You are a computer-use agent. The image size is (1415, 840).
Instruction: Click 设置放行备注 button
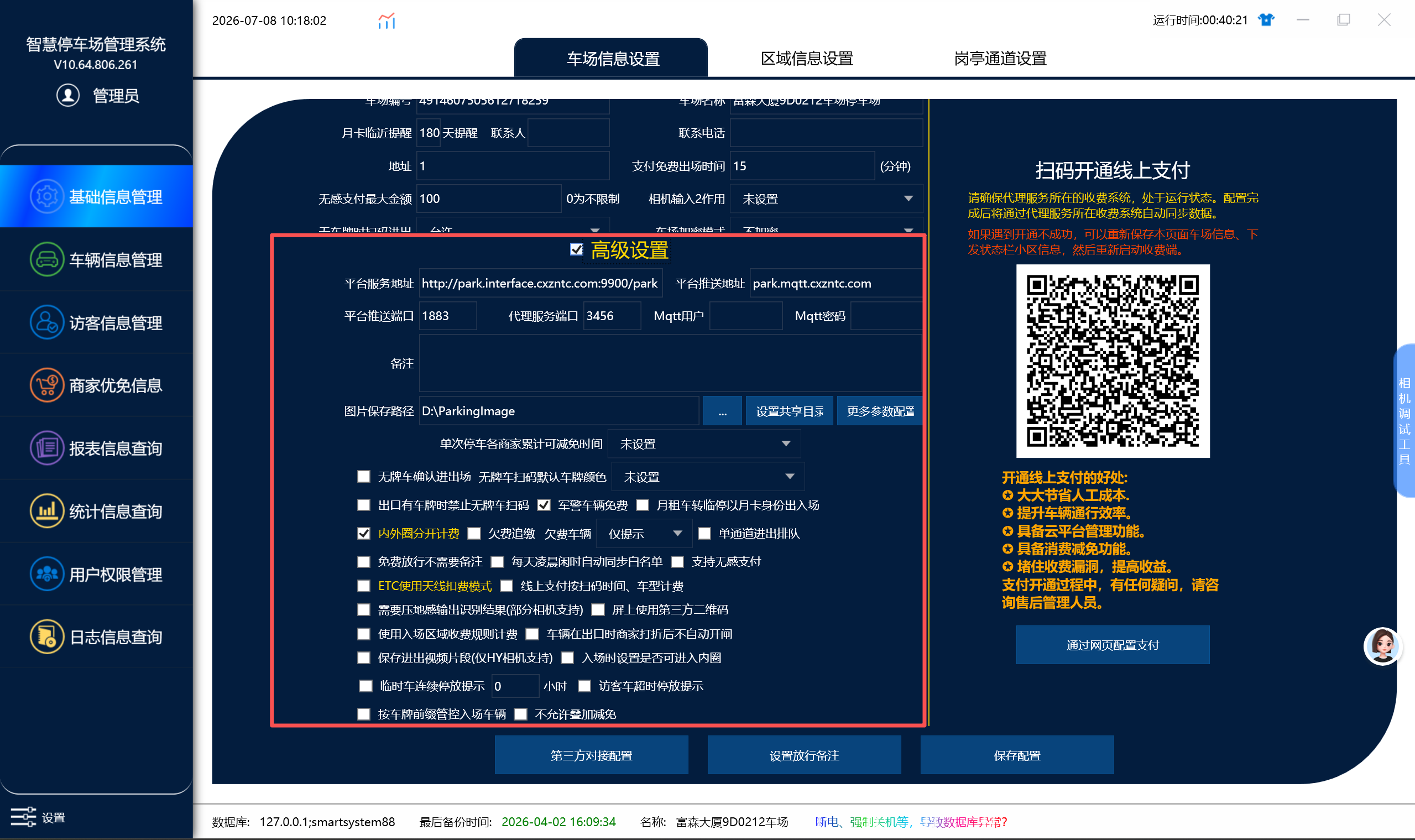[805, 755]
